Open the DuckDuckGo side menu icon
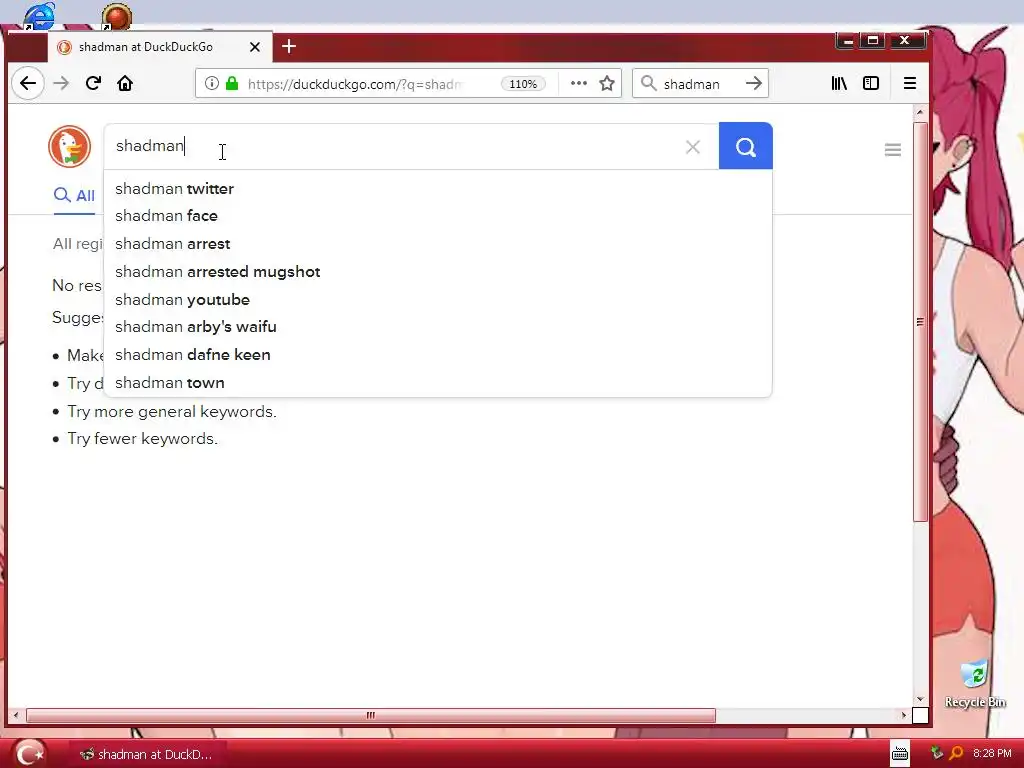The width and height of the screenshot is (1024, 768). coord(893,150)
